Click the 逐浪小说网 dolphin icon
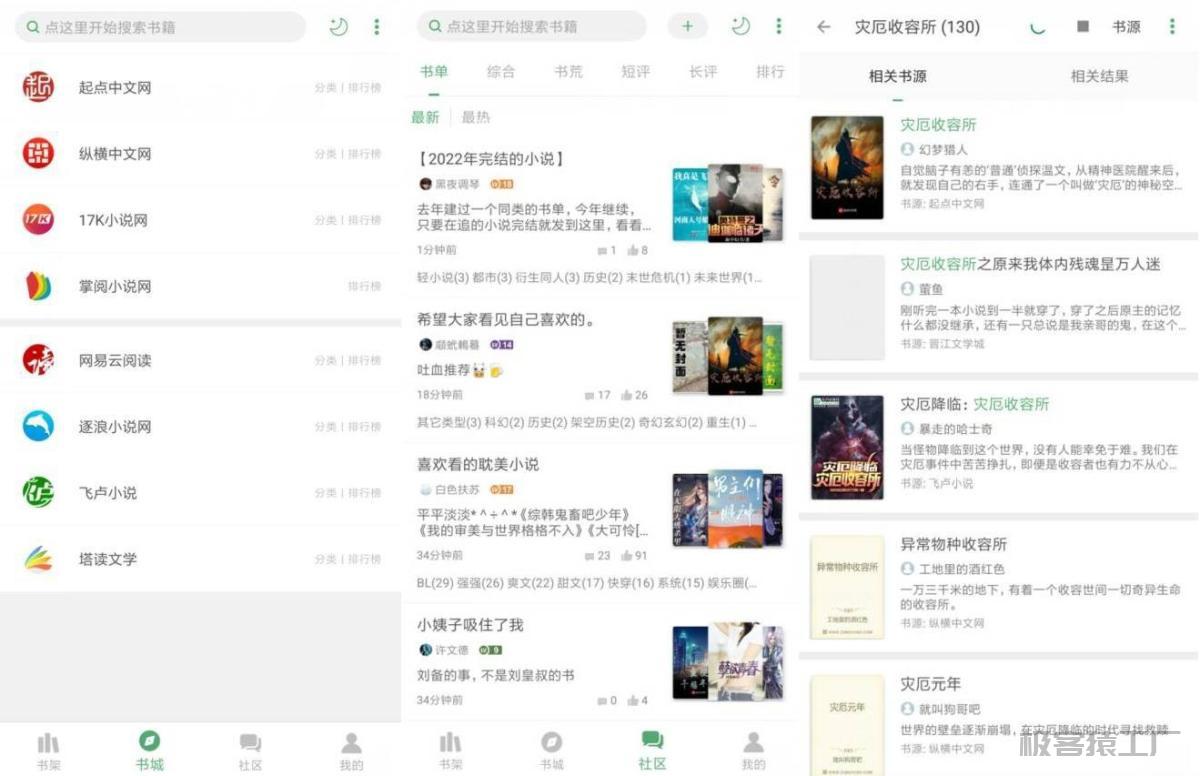Image resolution: width=1200 pixels, height=776 pixels. (x=38, y=426)
